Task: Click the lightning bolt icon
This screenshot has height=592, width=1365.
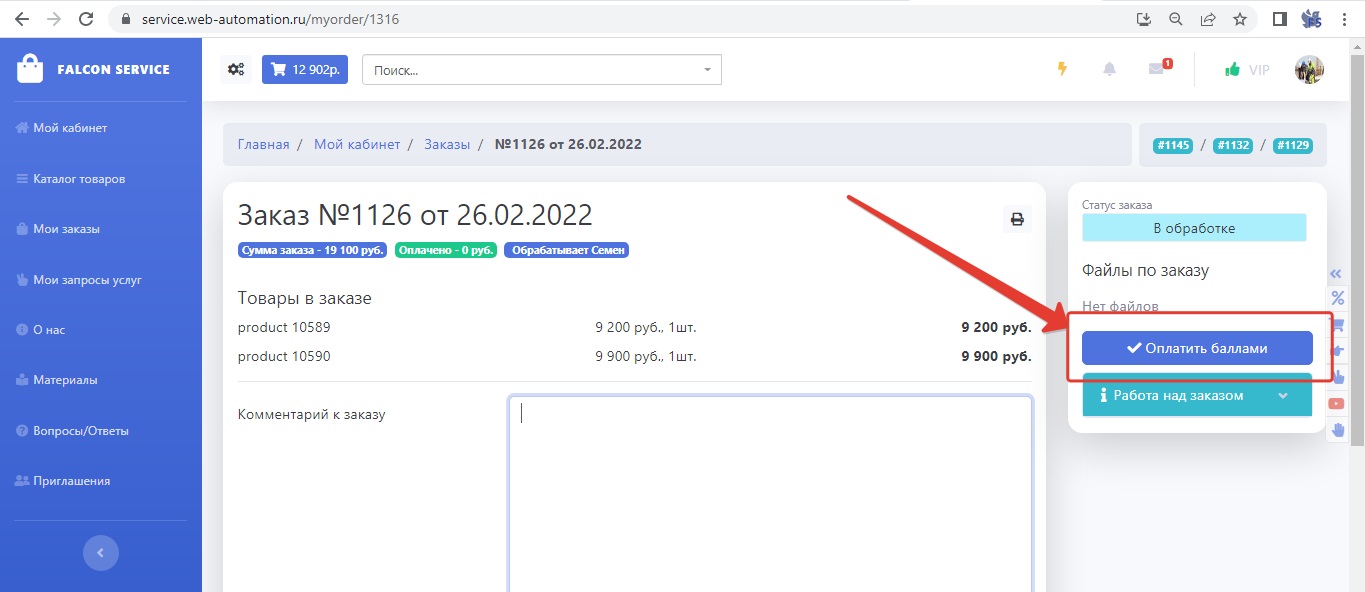Action: click(x=1062, y=69)
